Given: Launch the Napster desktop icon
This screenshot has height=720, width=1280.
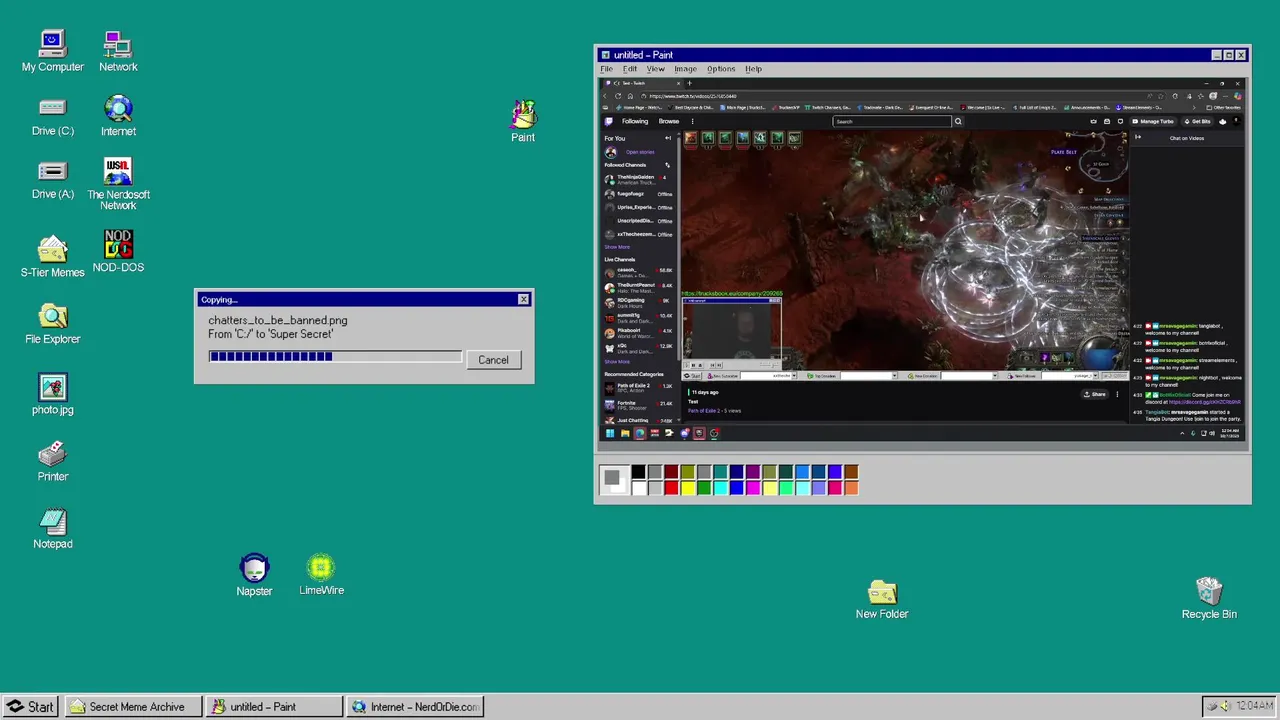Looking at the screenshot, I should pos(254,576).
